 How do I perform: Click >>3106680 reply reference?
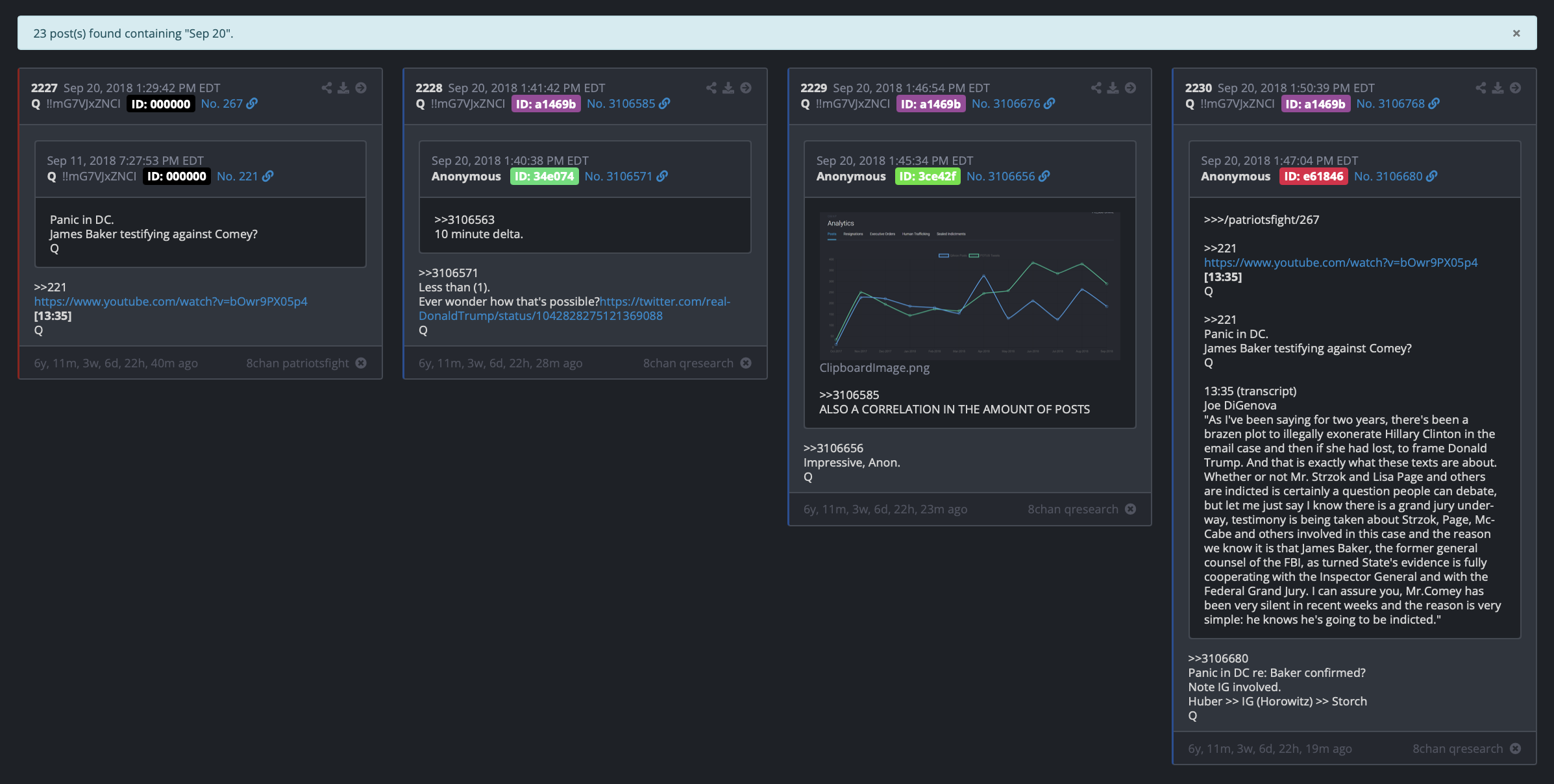1218,659
